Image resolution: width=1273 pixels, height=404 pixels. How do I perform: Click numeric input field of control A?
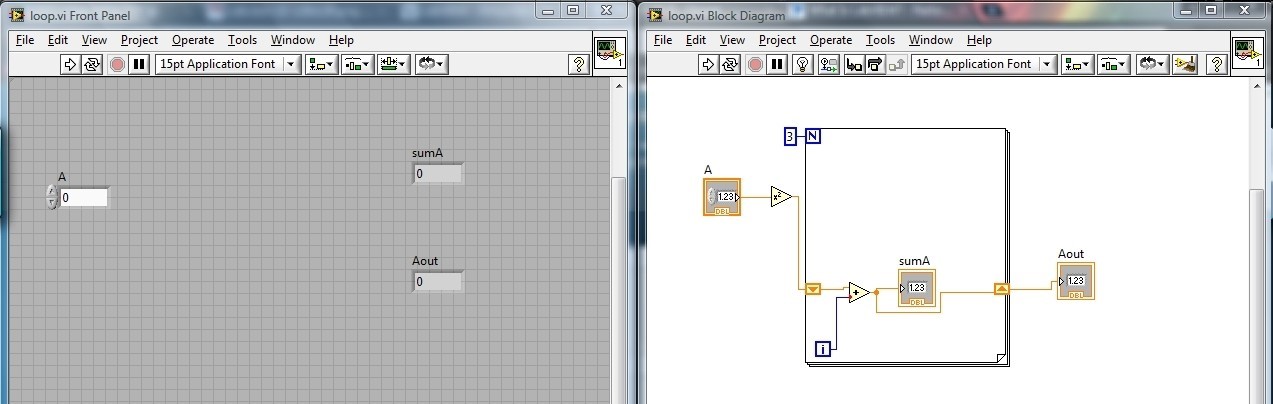(83, 198)
